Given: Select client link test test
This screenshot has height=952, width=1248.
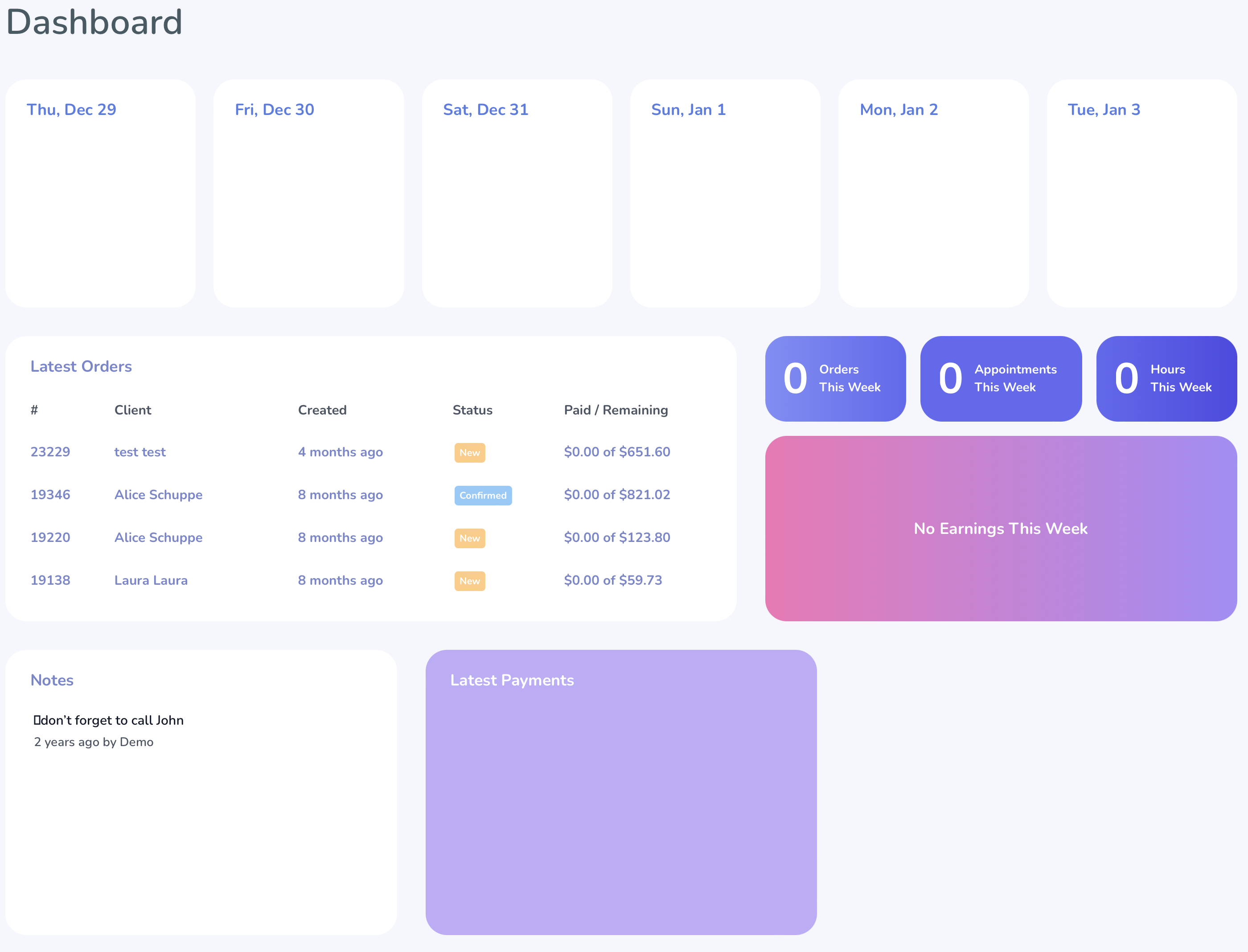Looking at the screenshot, I should point(140,451).
